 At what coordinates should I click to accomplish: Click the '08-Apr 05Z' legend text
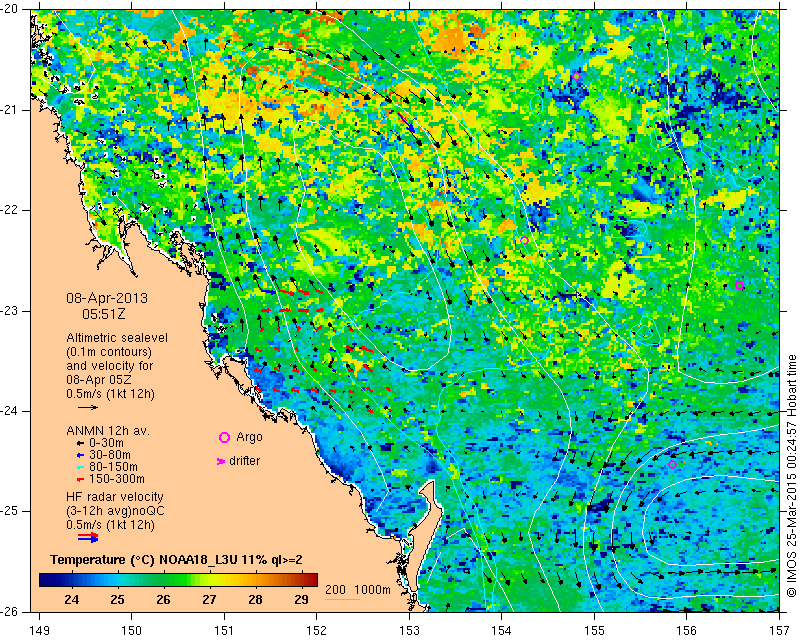click(98, 380)
